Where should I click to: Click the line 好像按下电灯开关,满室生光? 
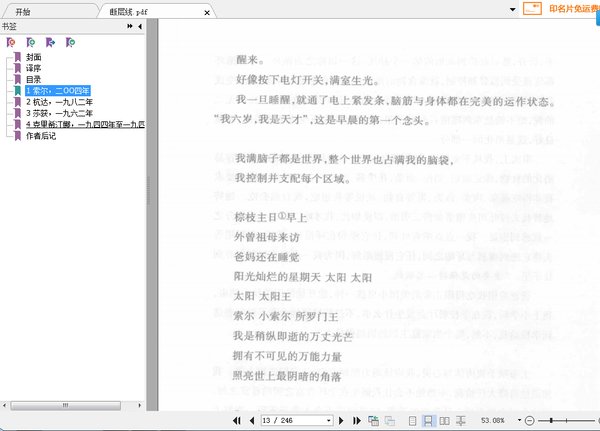click(308, 80)
